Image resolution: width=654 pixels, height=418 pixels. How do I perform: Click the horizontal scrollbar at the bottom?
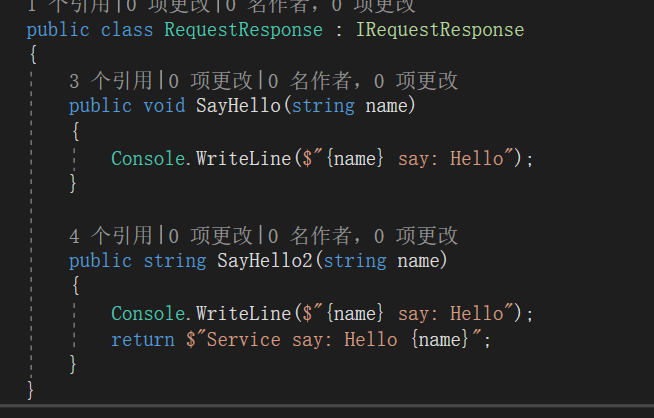[x=327, y=410]
